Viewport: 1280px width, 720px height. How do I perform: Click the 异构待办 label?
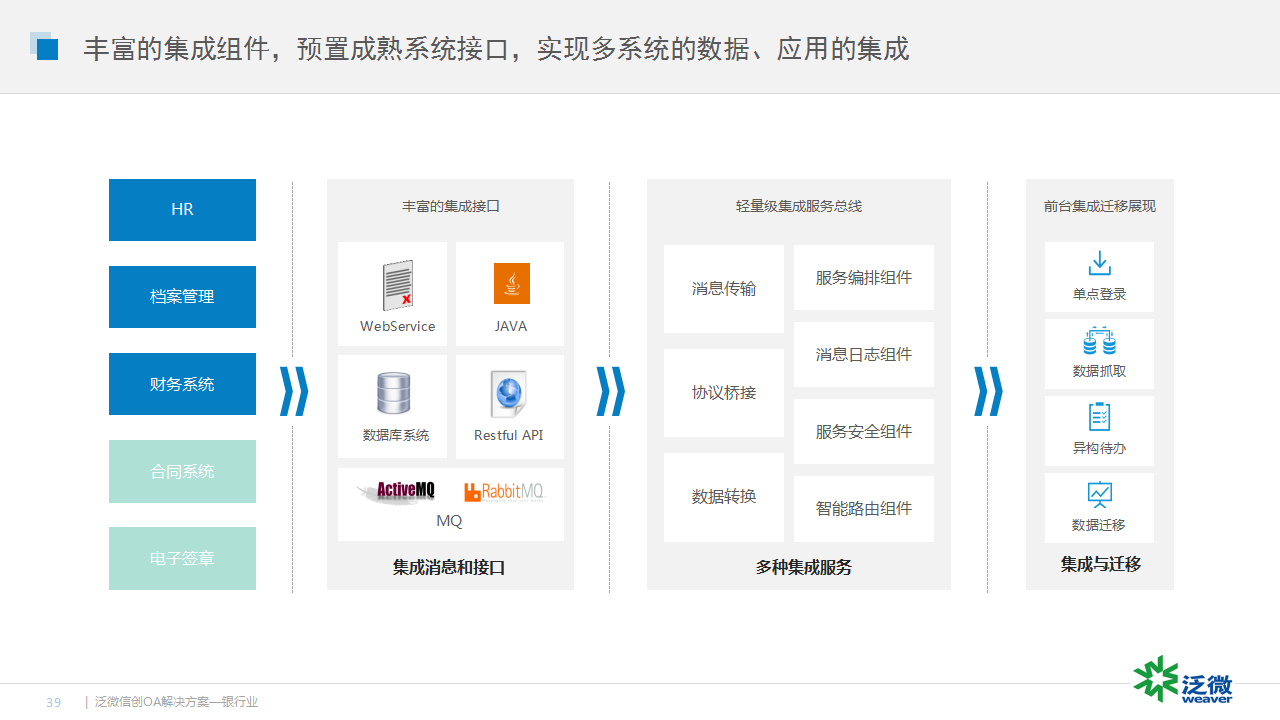(1100, 448)
